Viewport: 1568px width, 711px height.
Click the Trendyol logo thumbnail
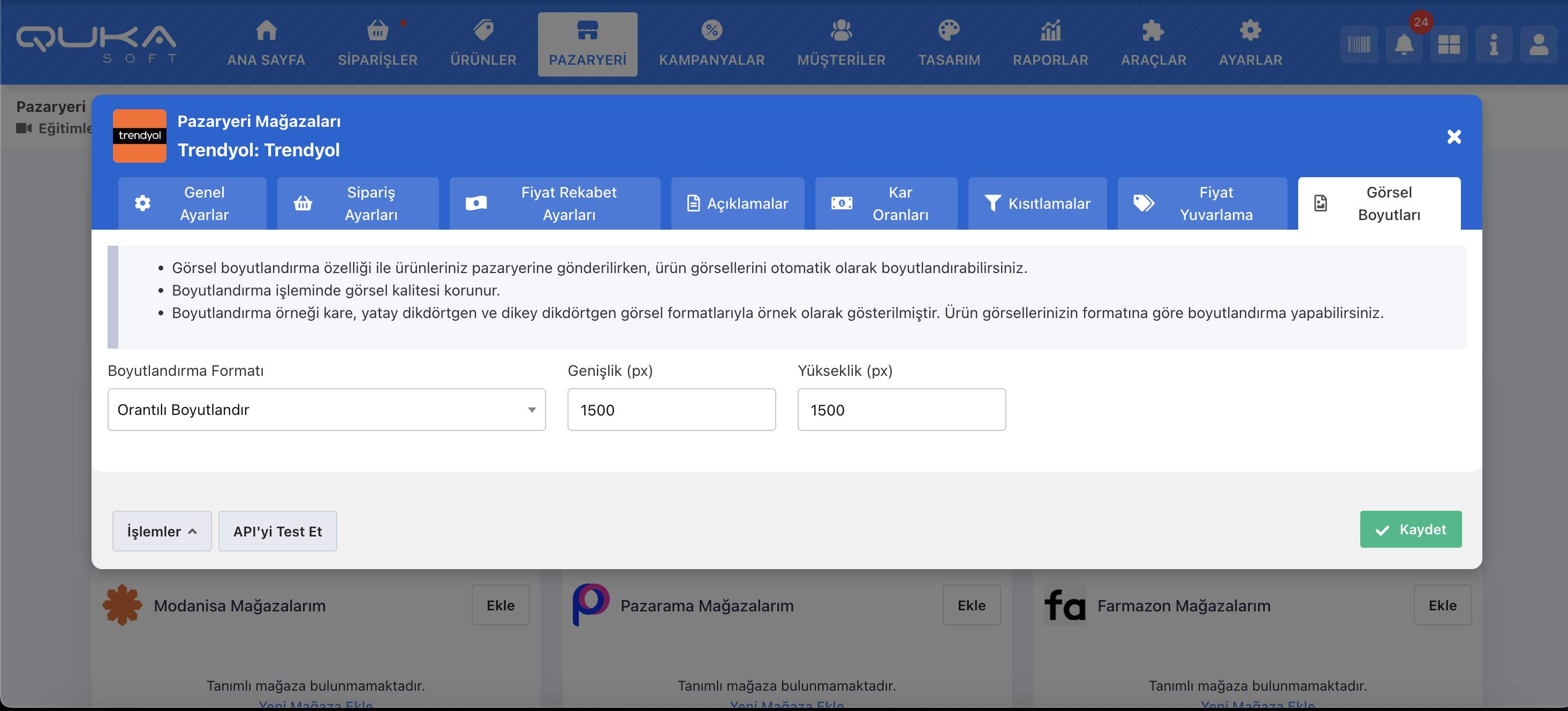[x=139, y=136]
